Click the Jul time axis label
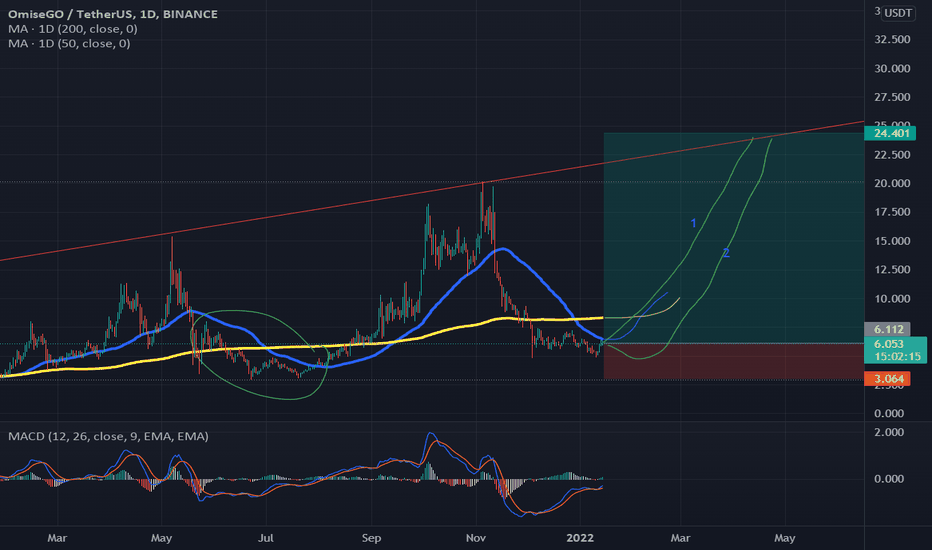 point(265,538)
